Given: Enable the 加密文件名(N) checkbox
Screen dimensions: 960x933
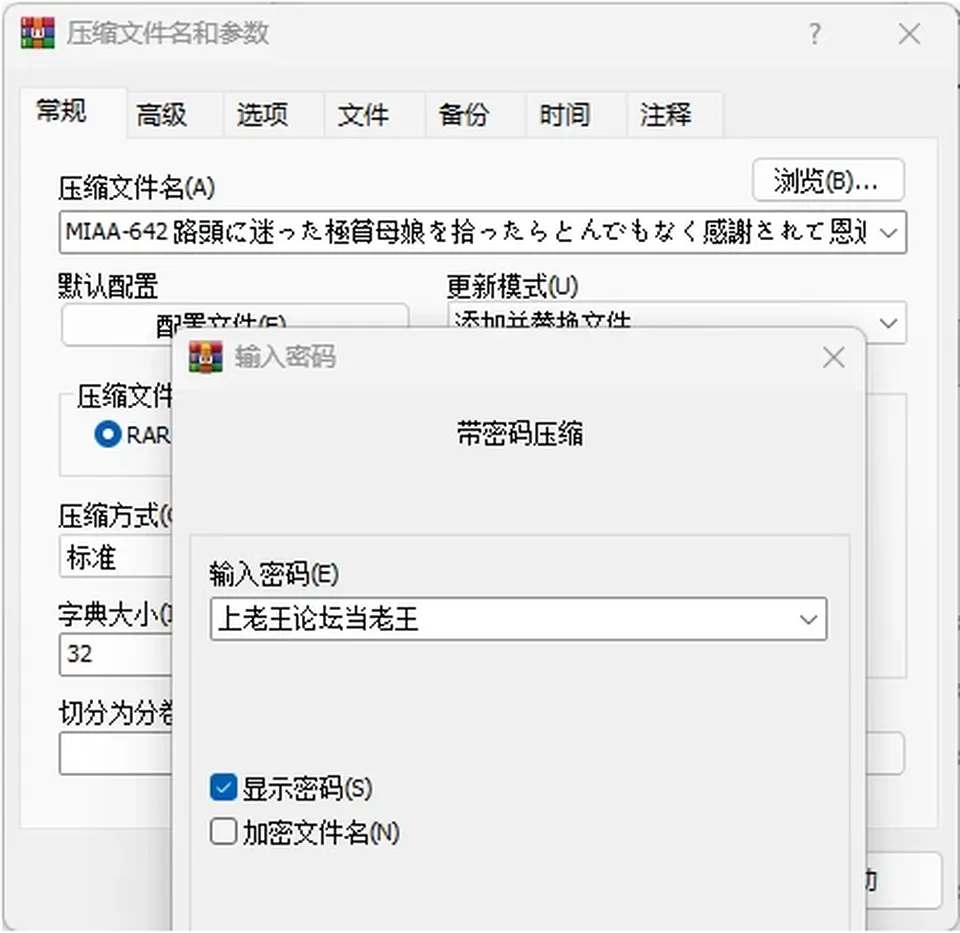Looking at the screenshot, I should [x=223, y=833].
